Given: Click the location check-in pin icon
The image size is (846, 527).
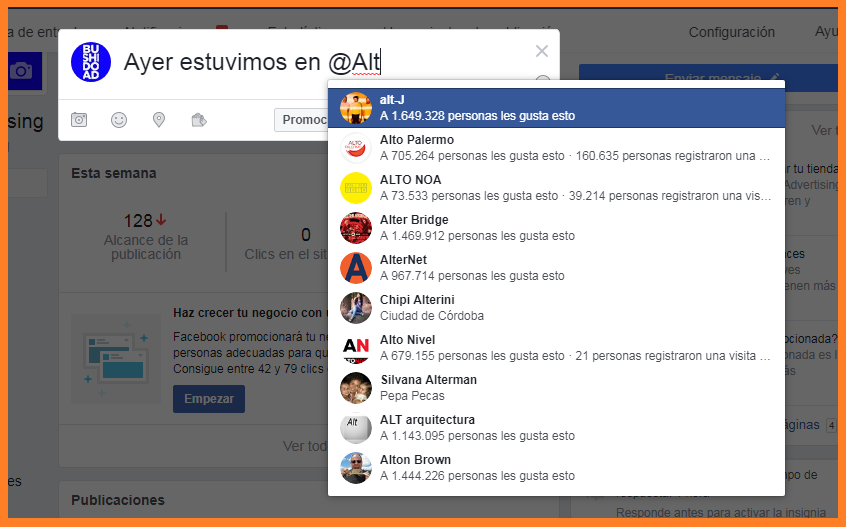Looking at the screenshot, I should pos(159,119).
